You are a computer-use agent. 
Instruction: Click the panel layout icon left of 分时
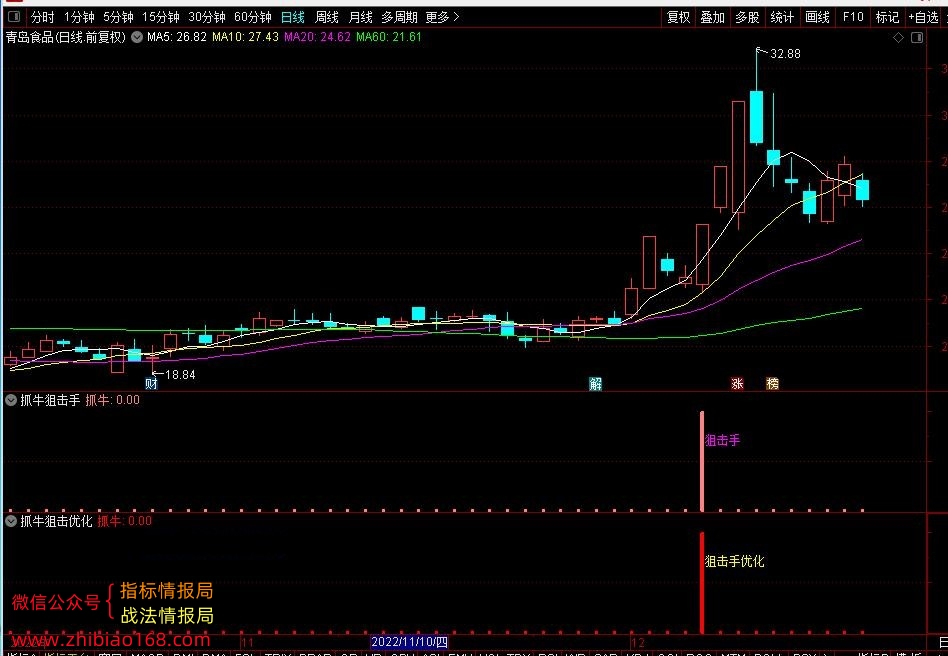point(14,17)
